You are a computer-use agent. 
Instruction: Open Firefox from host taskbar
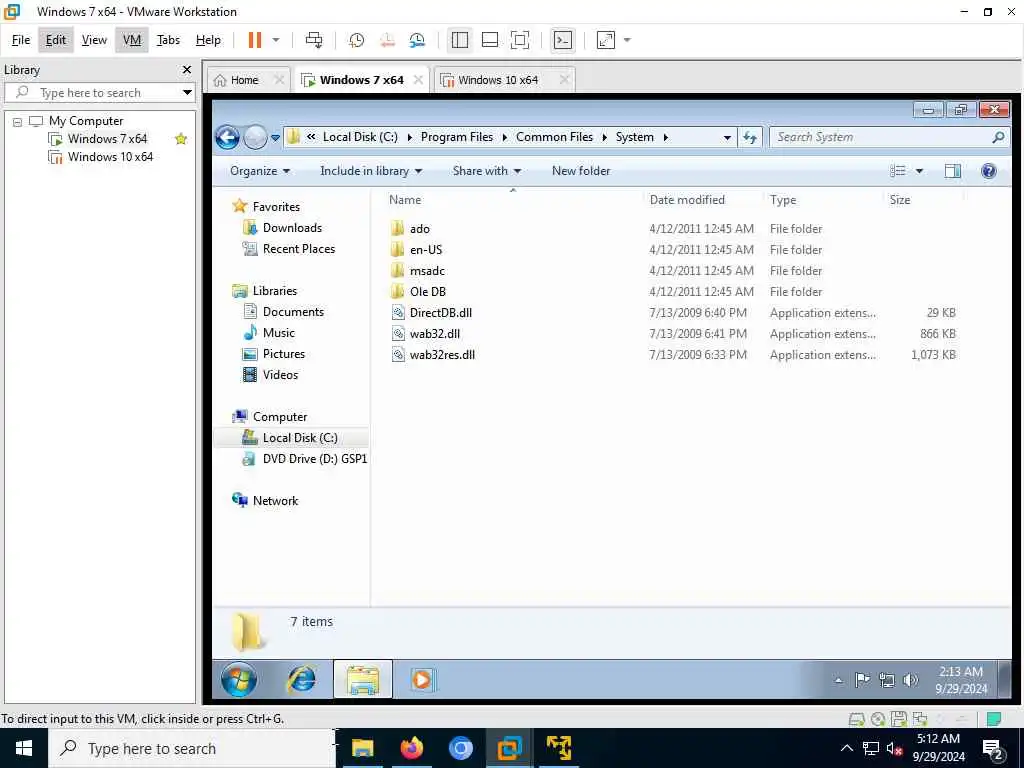coord(411,748)
